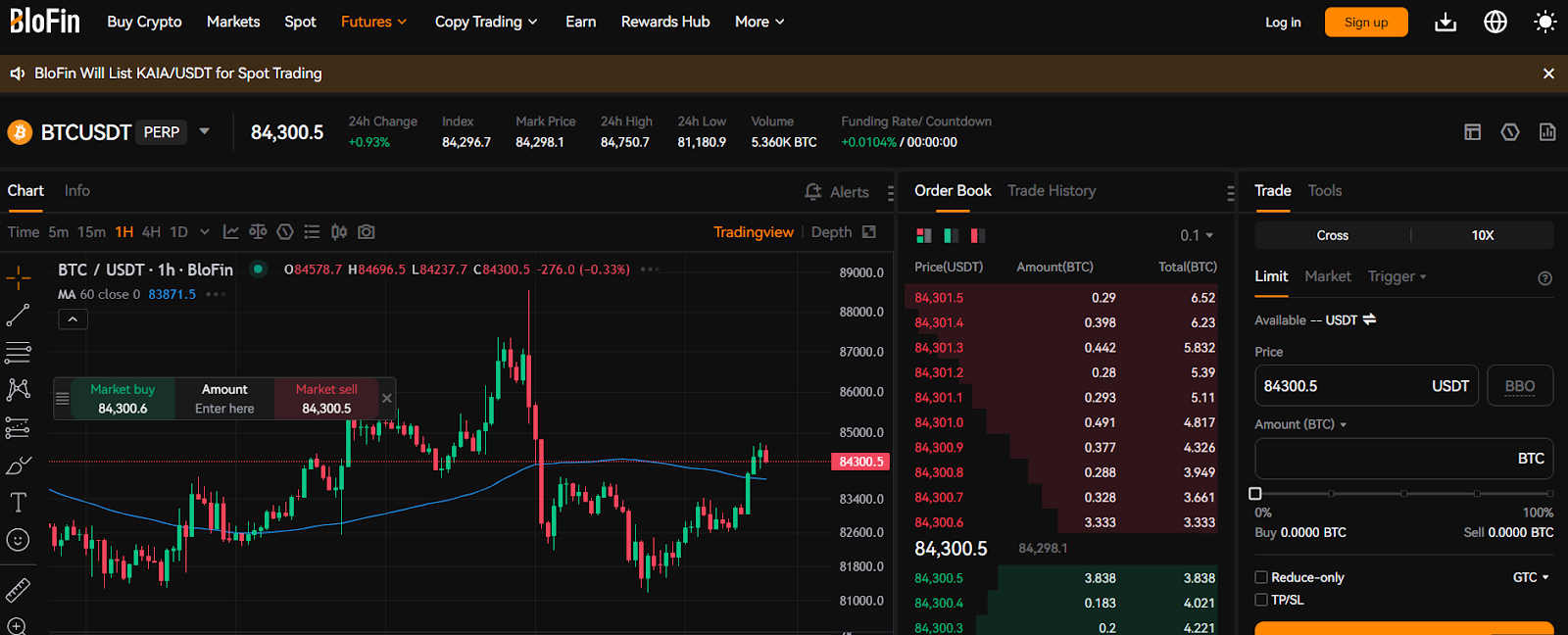The width and height of the screenshot is (1568, 635).
Task: Select the text tool in chart sidebar
Action: point(18,503)
